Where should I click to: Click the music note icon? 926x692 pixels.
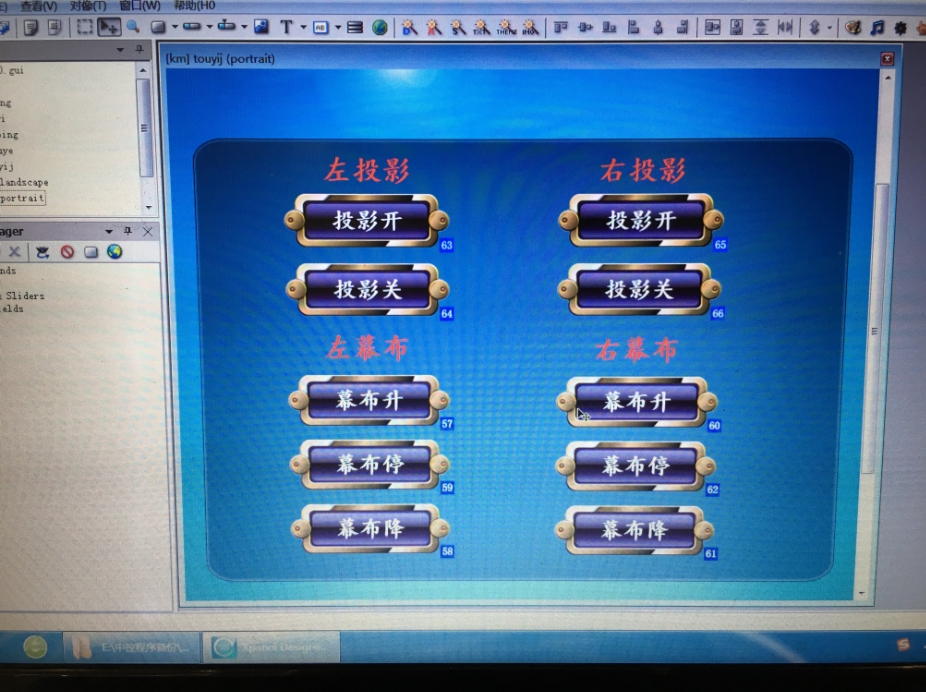877,28
